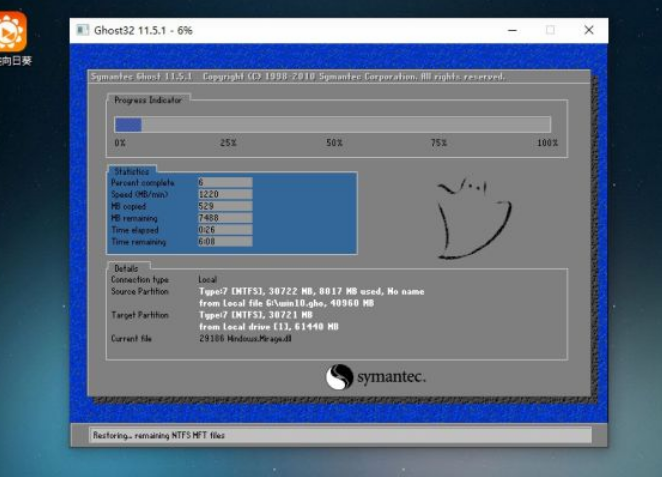662x477 pixels.
Task: Click the Source Partition details line
Action: (311, 291)
